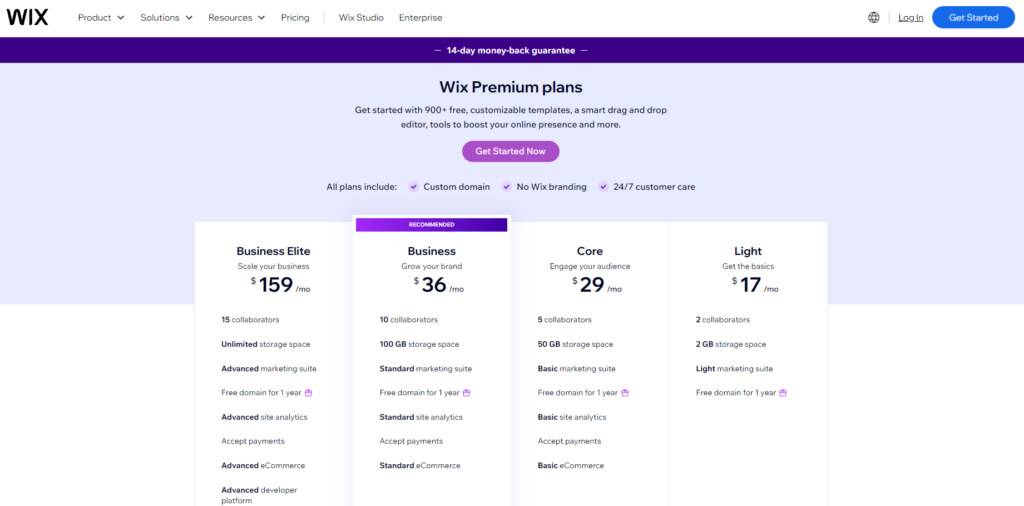Screen dimensions: 1024x506
Task: Click the Wix logo
Action: coord(27,18)
